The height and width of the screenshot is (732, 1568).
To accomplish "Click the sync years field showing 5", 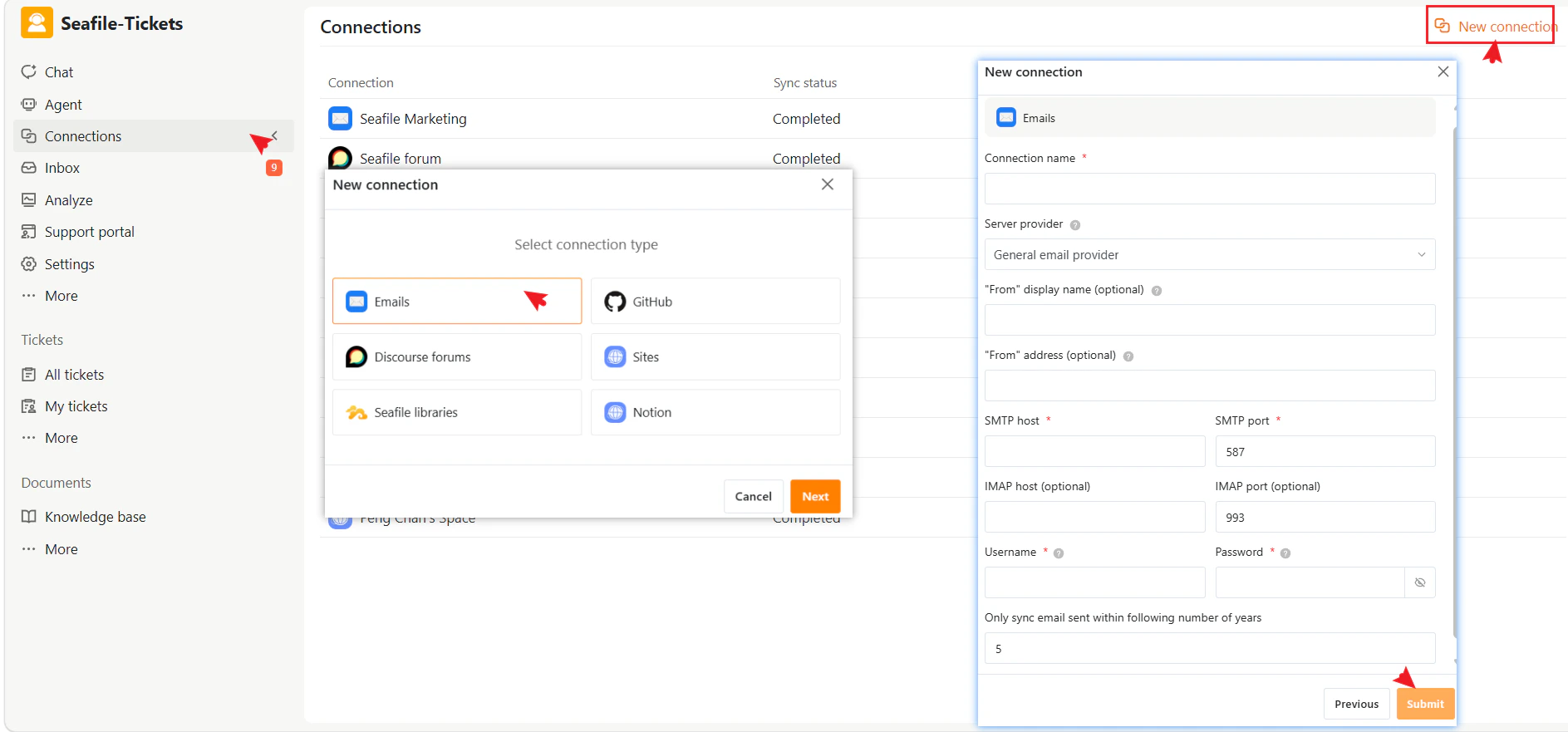I will coord(1210,648).
